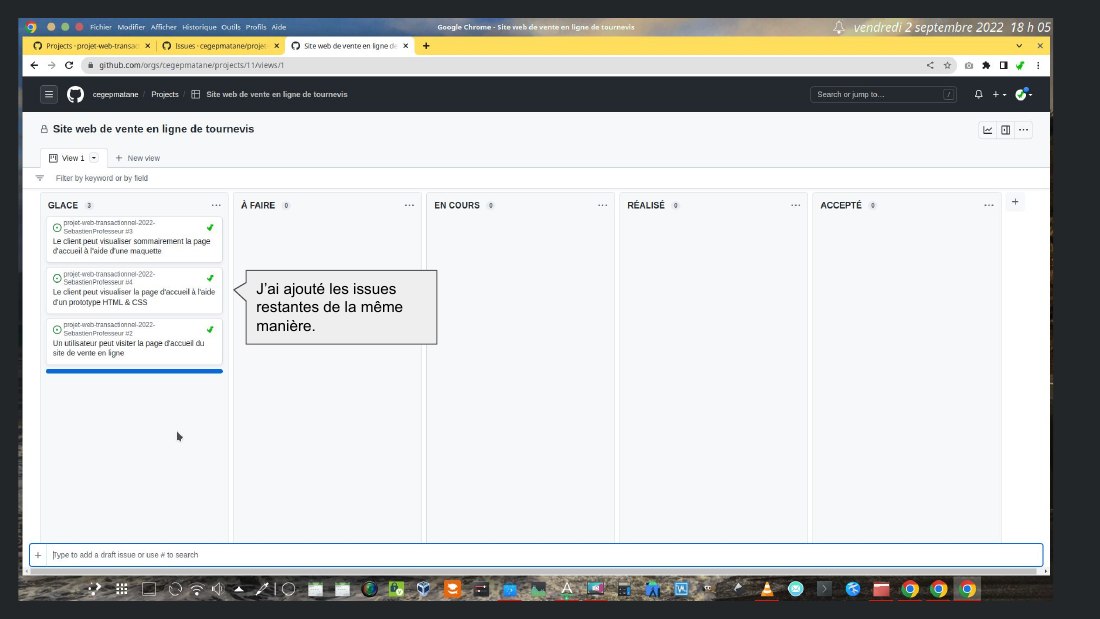Click the project title Site web de vente
The width and height of the screenshot is (1100, 619).
pos(153,129)
